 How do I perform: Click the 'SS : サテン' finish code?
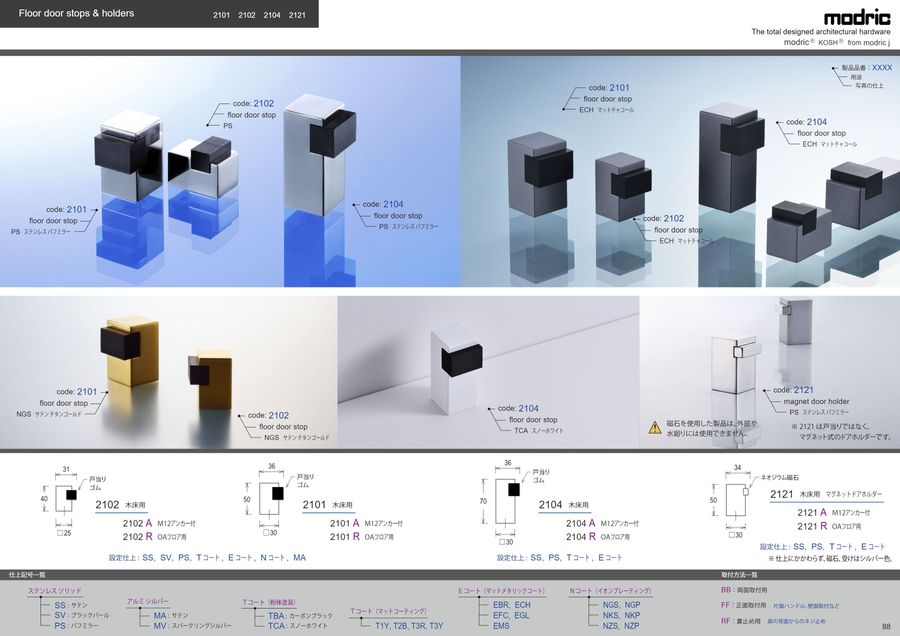(71, 605)
